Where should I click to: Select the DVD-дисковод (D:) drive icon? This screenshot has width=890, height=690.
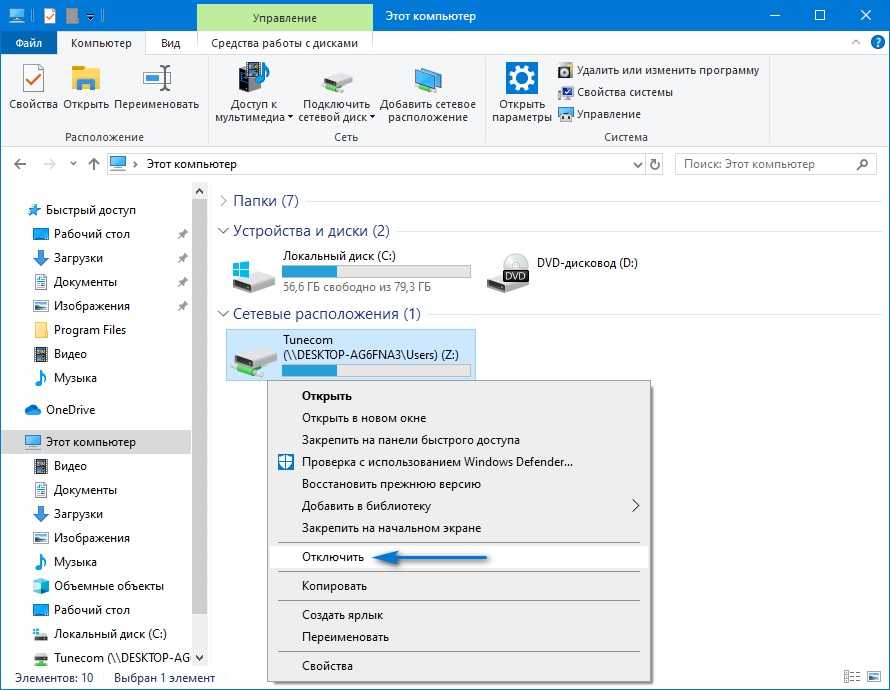coord(508,270)
